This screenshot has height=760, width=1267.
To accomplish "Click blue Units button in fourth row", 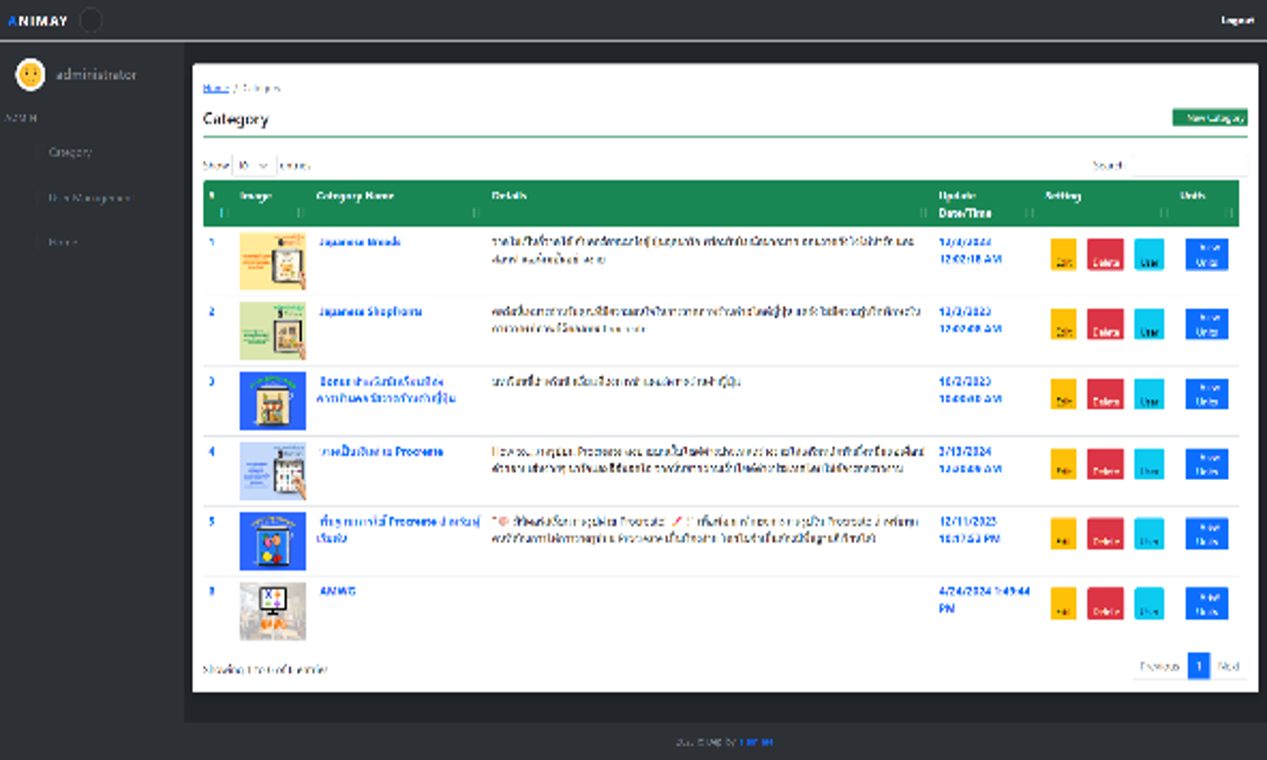I will click(1206, 464).
